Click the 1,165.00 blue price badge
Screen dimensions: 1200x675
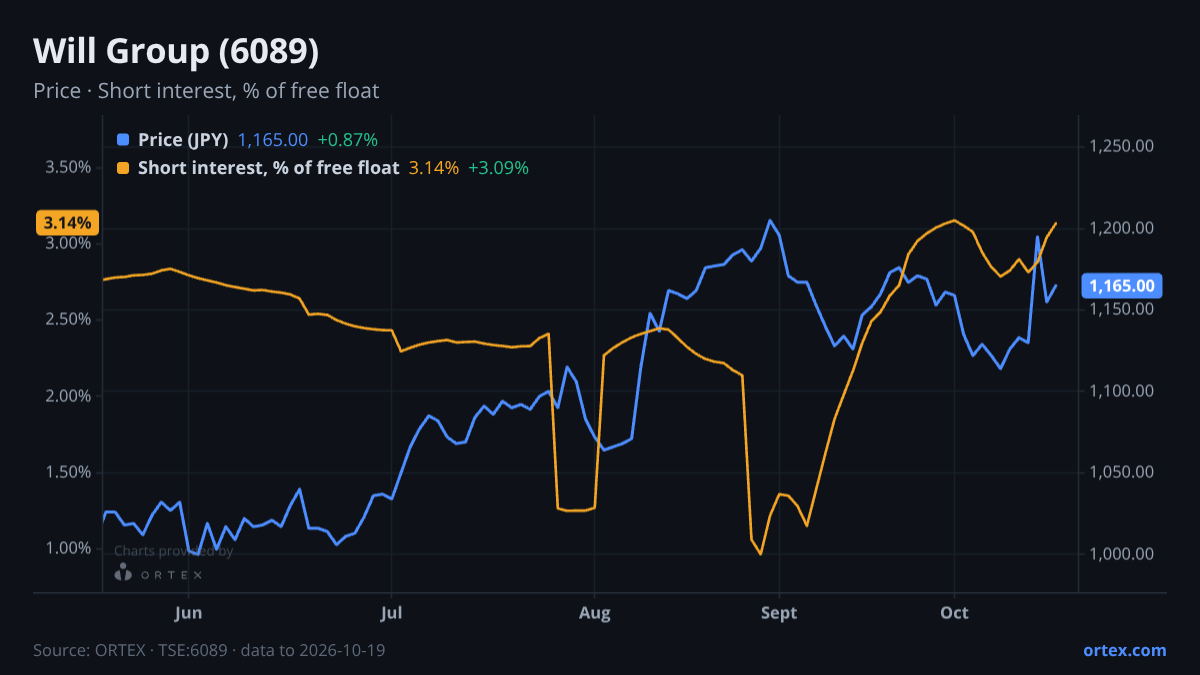click(1122, 286)
